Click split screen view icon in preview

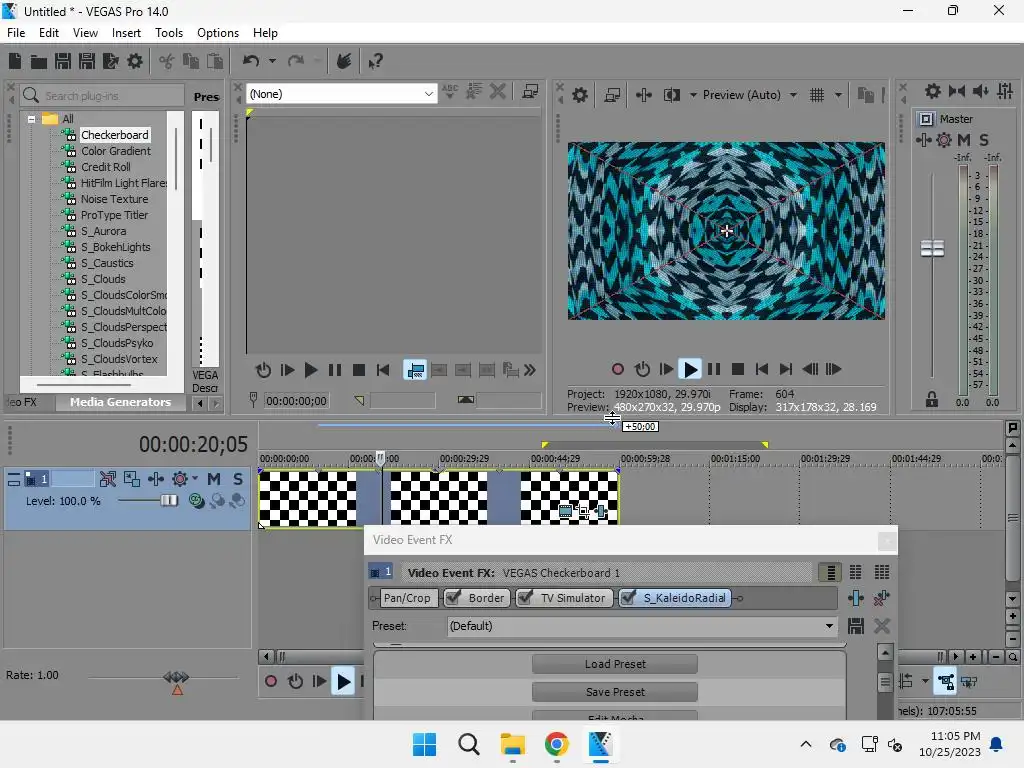671,95
